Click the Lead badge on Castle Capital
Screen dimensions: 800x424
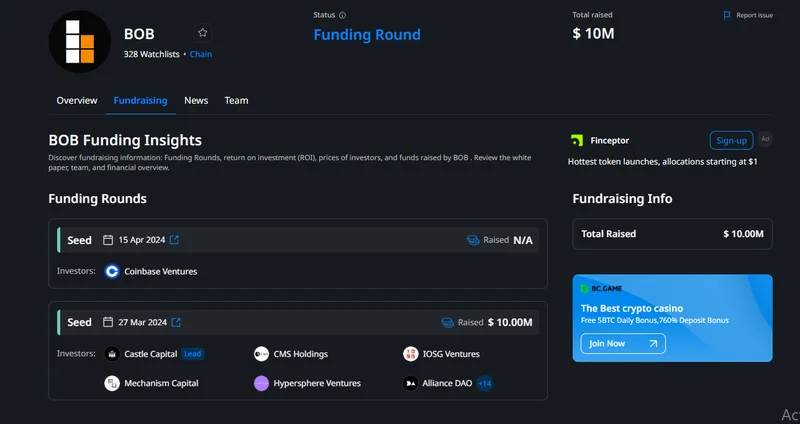tap(193, 354)
